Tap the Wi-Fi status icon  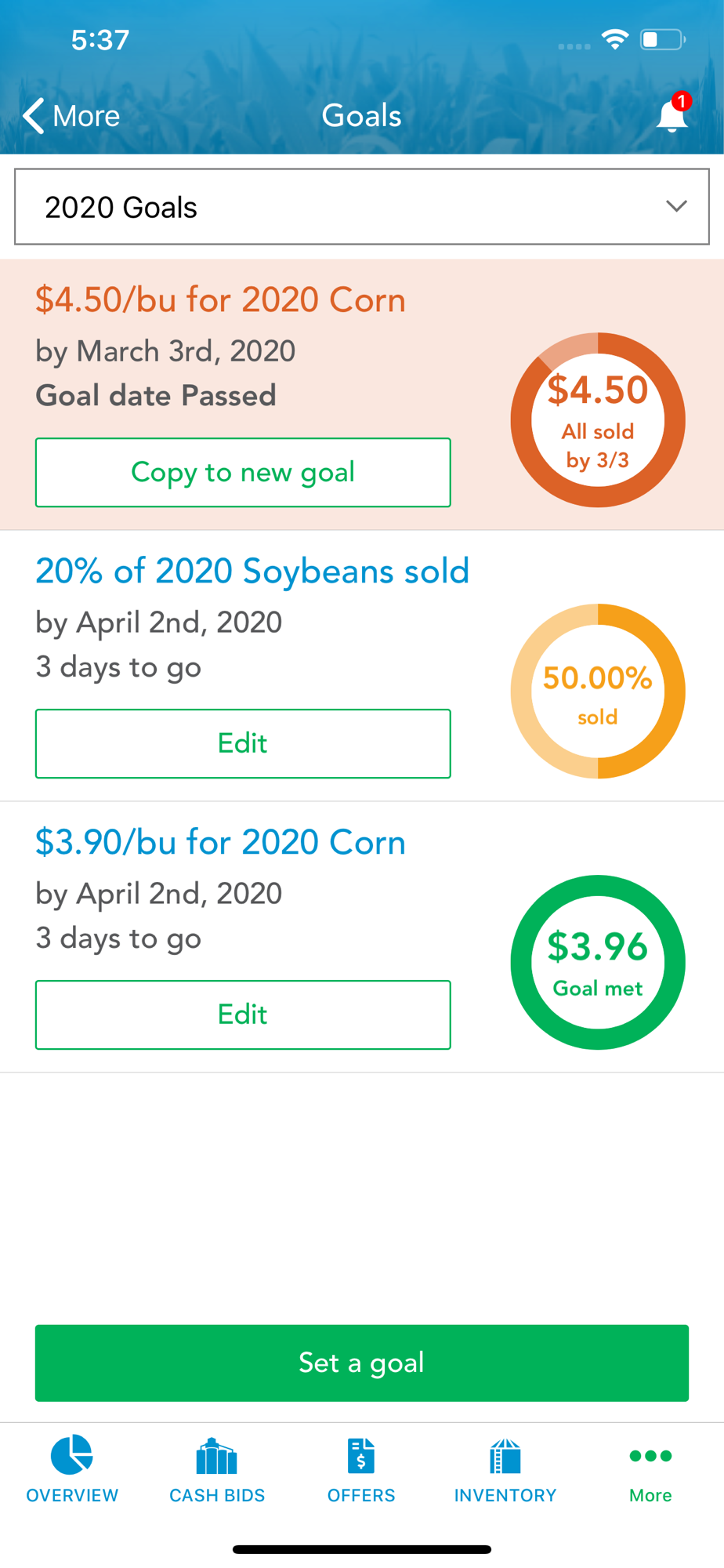click(x=615, y=39)
